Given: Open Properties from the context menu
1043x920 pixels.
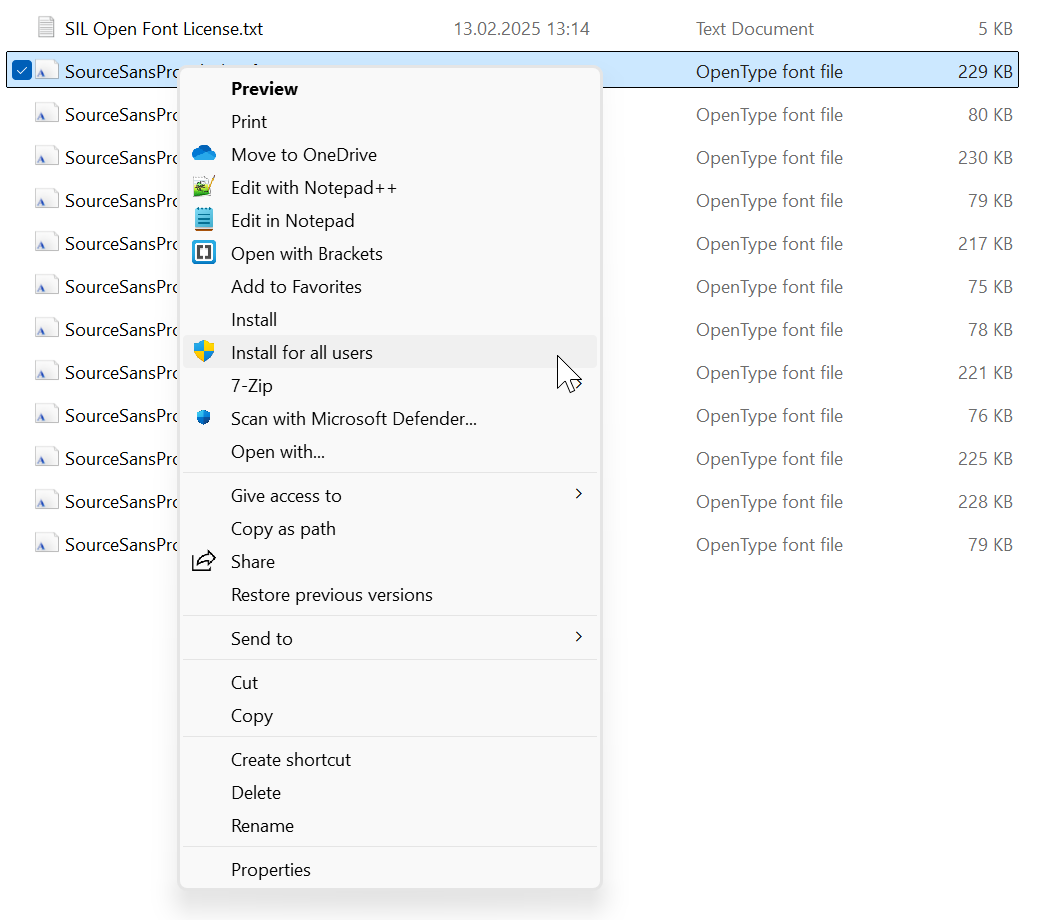Looking at the screenshot, I should pos(390,869).
